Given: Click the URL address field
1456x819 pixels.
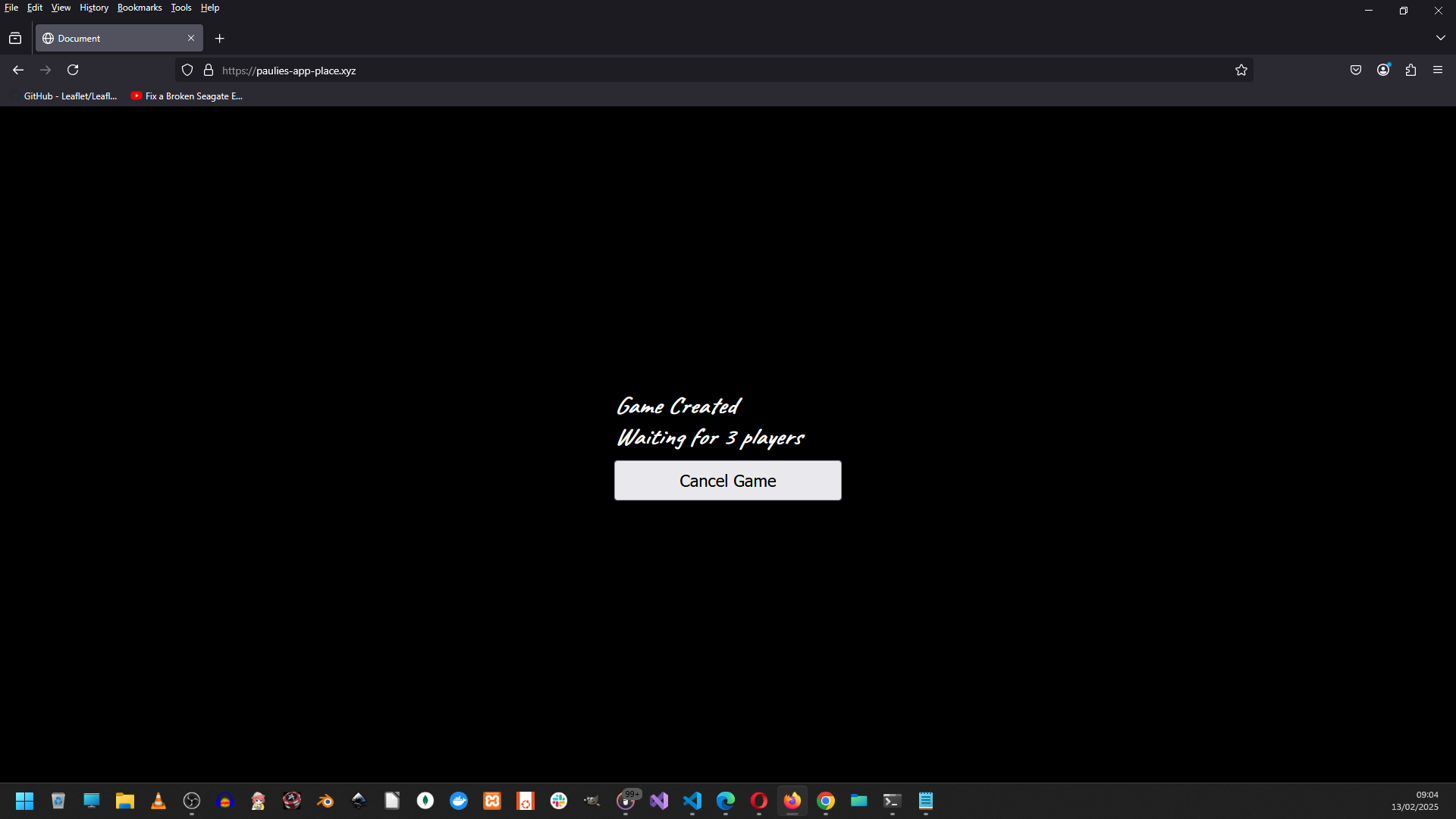Looking at the screenshot, I should point(682,71).
